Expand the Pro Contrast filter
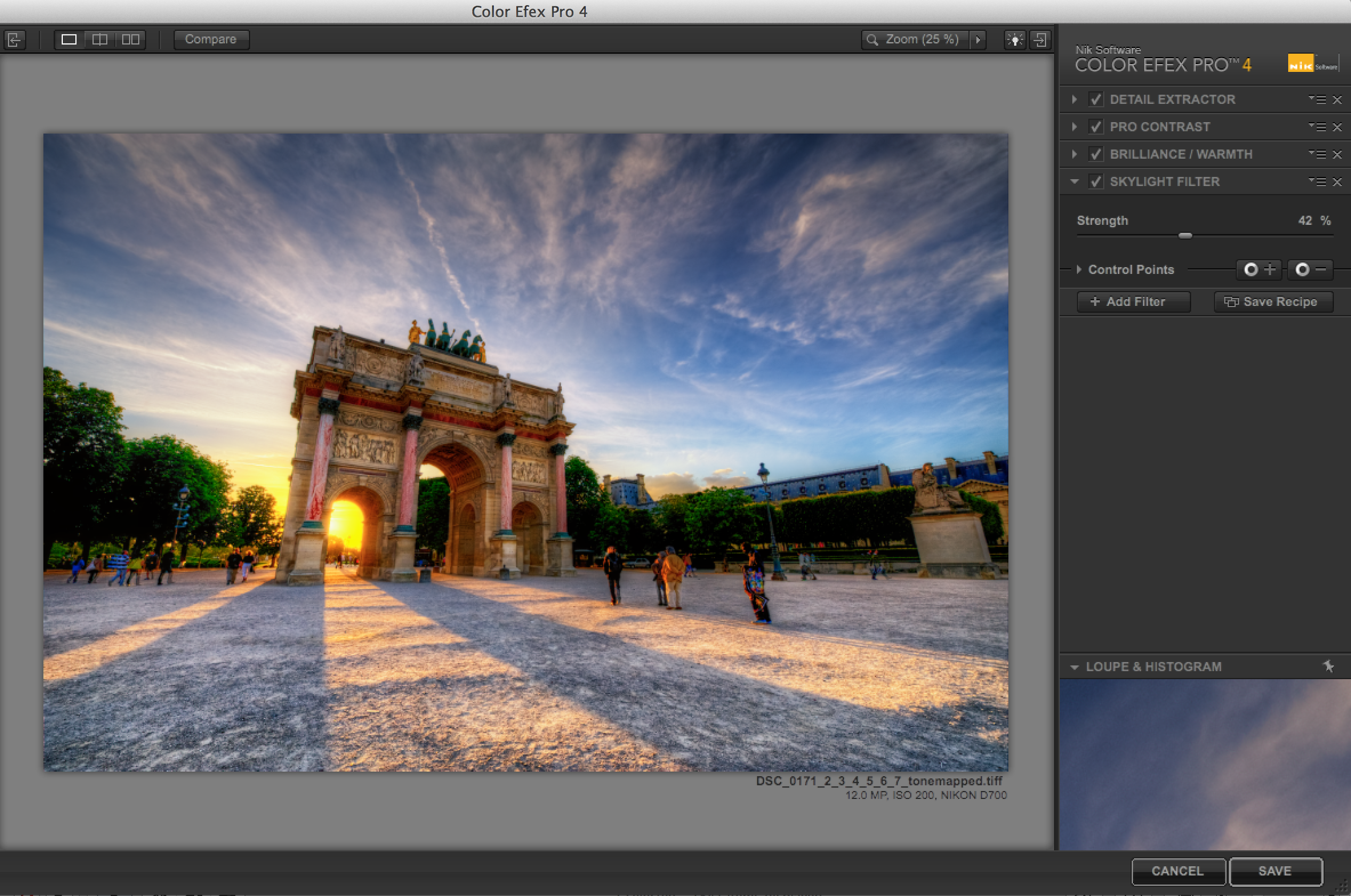This screenshot has width=1351, height=896. pos(1074,127)
